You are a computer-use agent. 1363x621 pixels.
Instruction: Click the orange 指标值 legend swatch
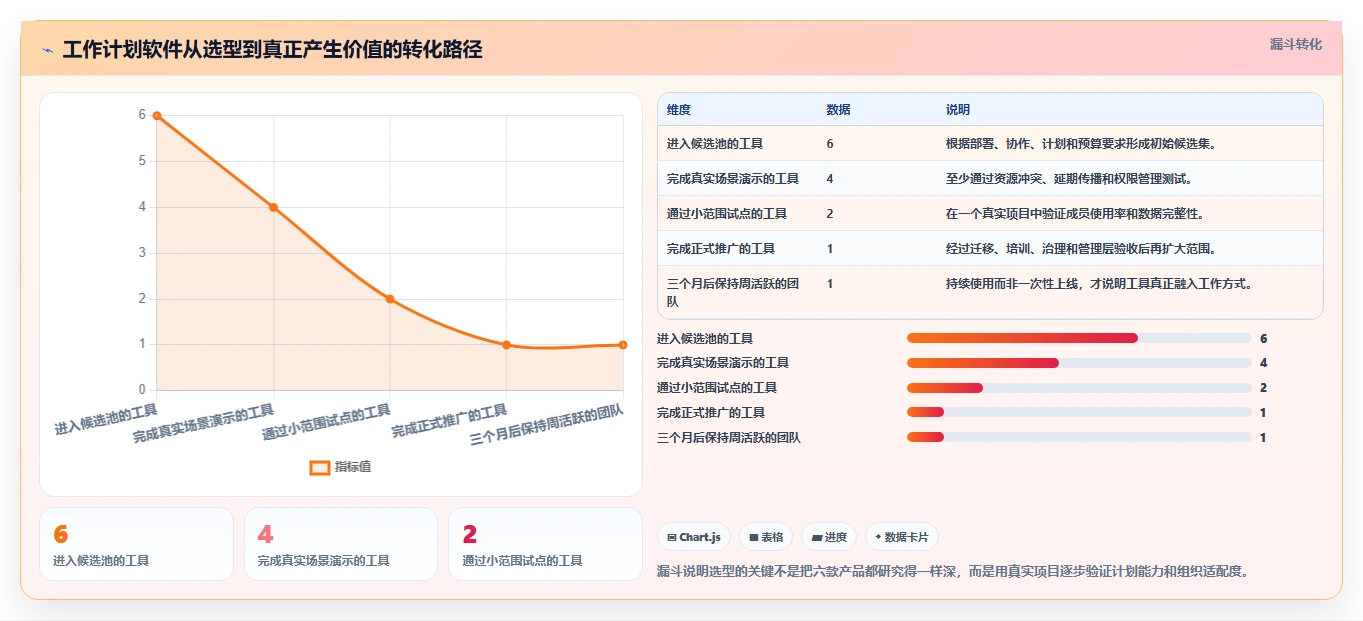point(320,467)
